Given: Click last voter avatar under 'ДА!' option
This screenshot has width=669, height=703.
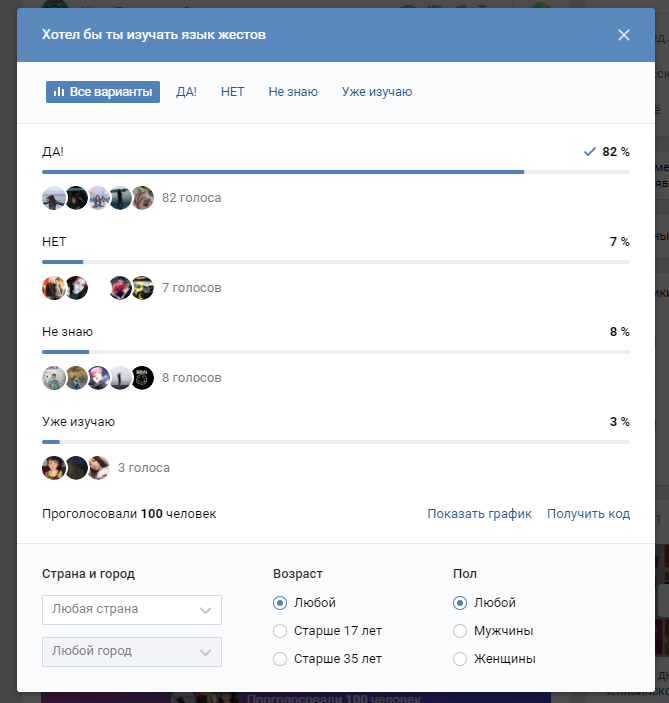Looking at the screenshot, I should click(x=142, y=198).
